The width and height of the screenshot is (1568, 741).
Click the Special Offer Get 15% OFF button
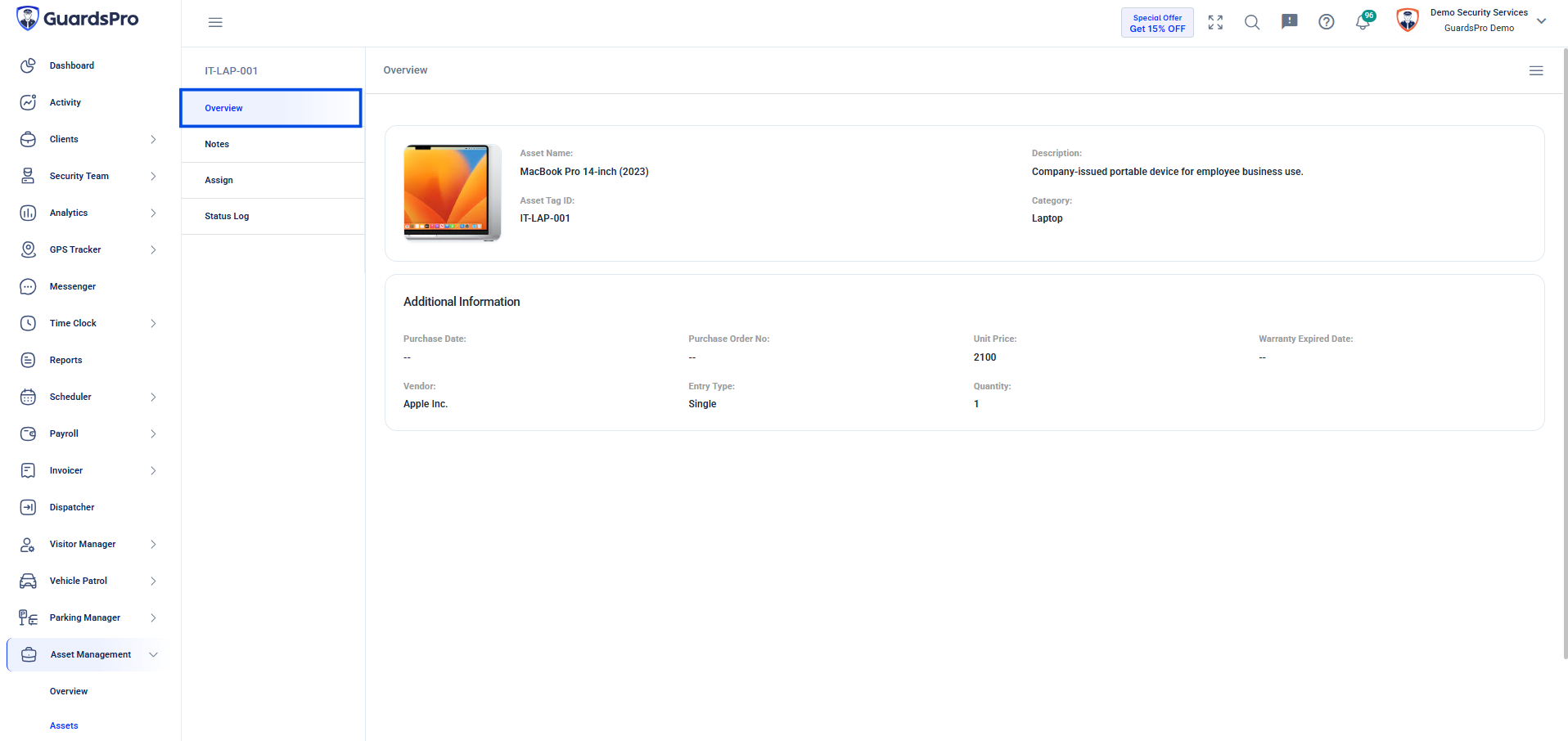[1157, 23]
